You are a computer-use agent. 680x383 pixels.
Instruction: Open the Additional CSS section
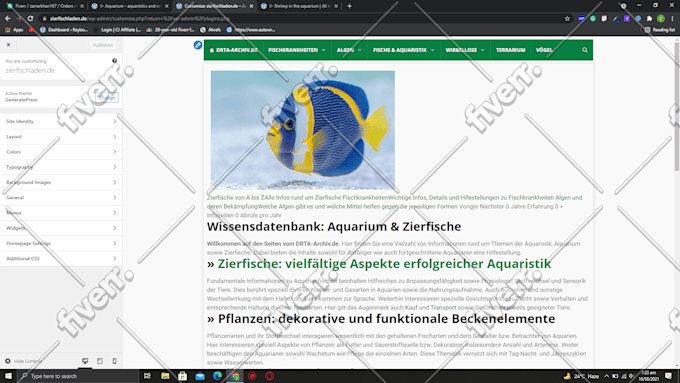[61, 259]
